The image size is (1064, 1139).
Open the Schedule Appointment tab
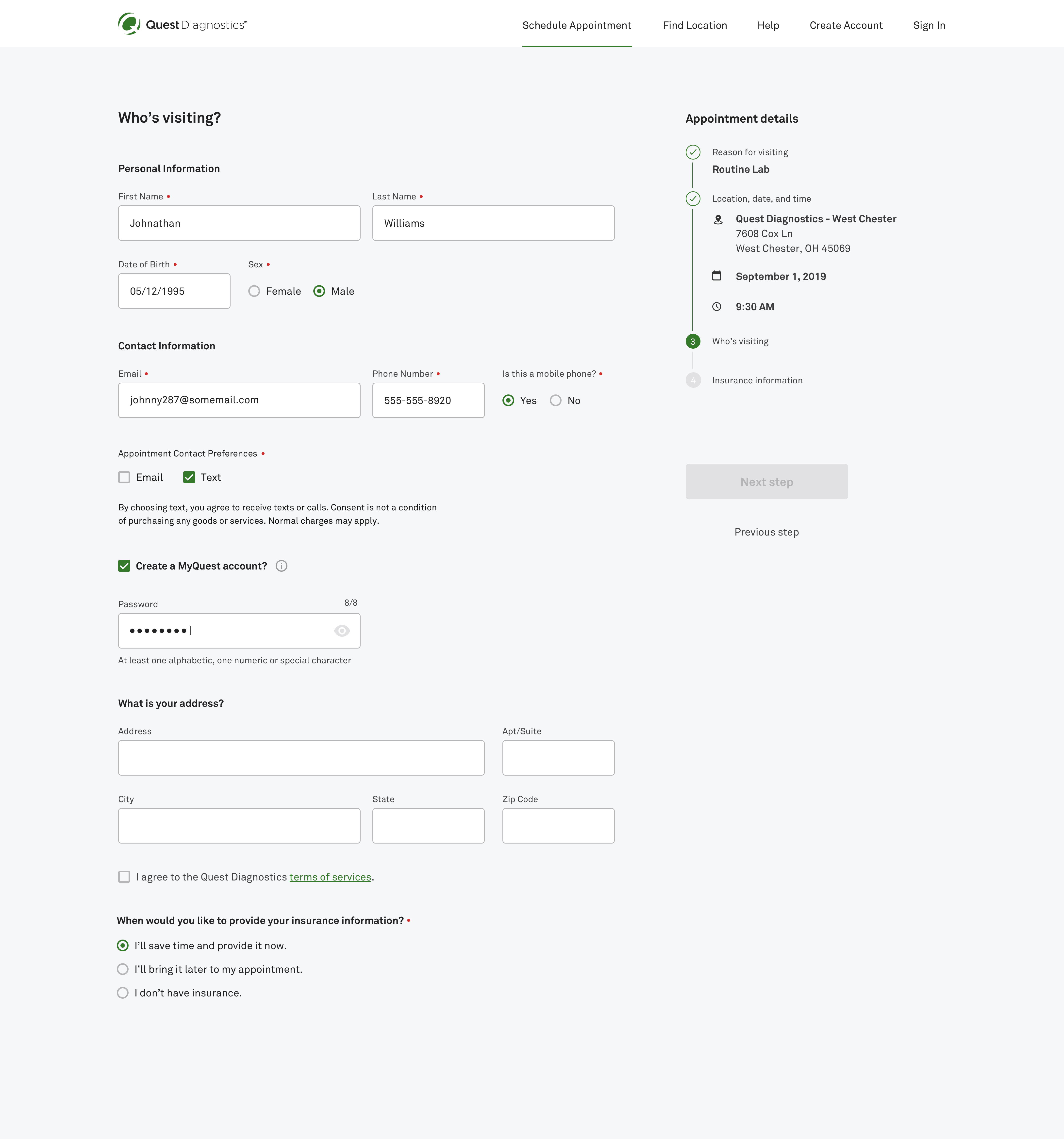click(577, 25)
